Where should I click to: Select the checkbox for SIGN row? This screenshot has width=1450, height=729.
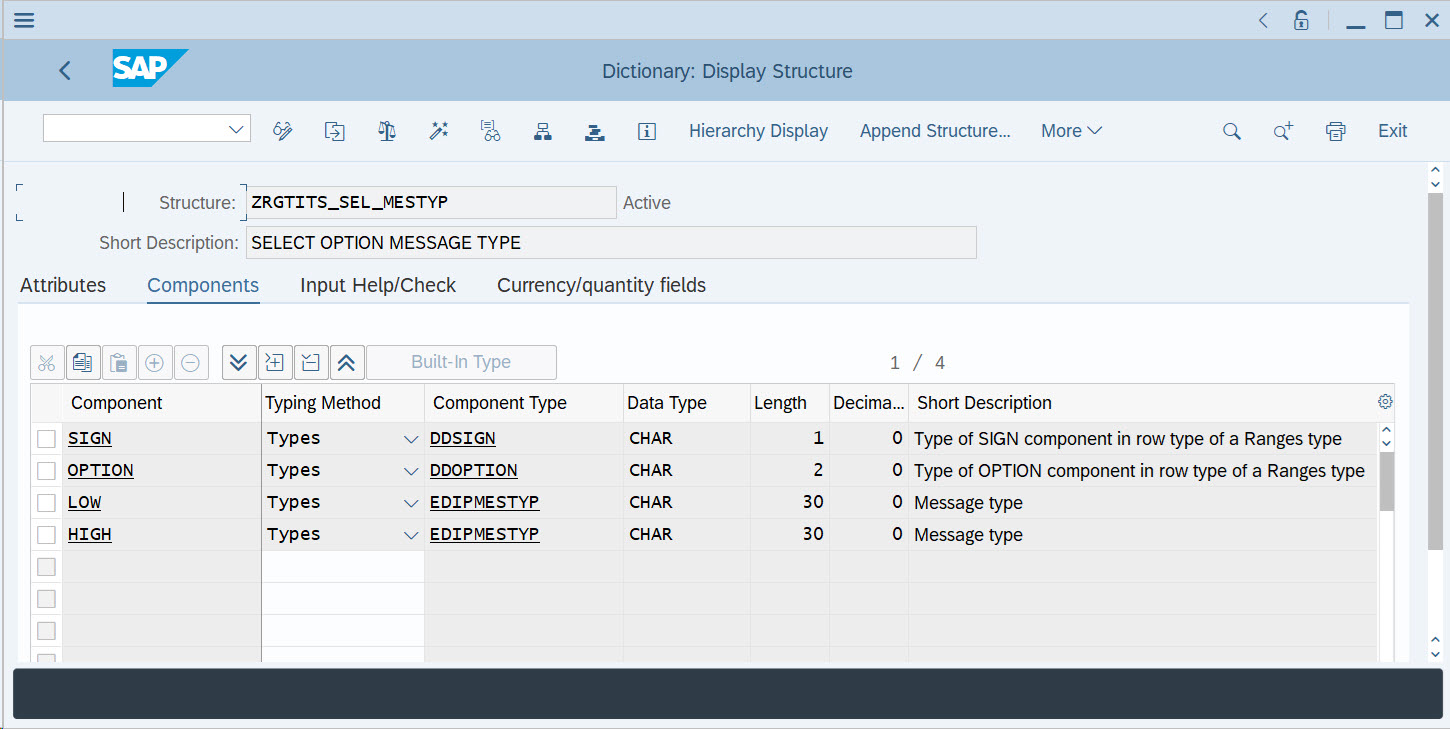[46, 439]
